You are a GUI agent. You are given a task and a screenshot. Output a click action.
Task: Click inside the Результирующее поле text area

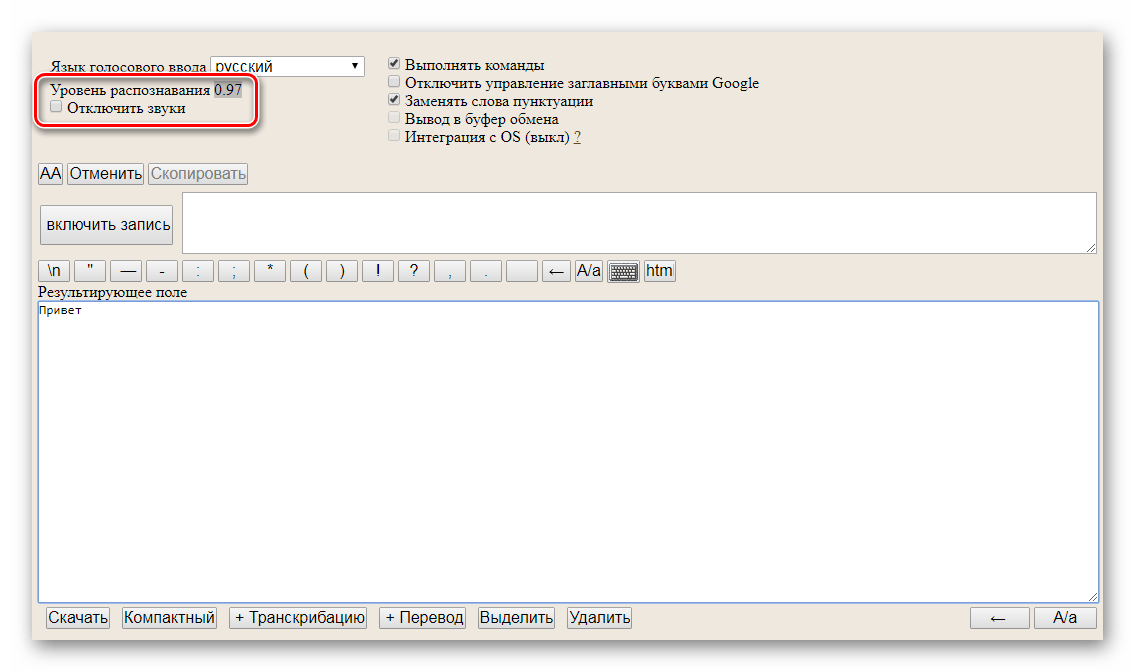pyautogui.click(x=567, y=450)
